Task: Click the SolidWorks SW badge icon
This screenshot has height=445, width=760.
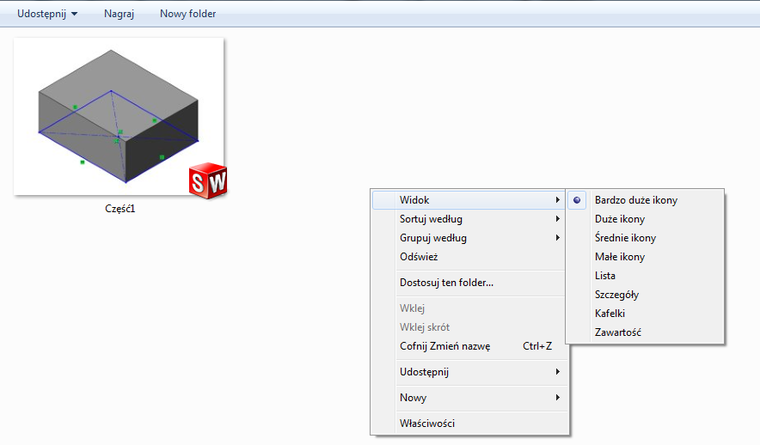Action: (208, 181)
